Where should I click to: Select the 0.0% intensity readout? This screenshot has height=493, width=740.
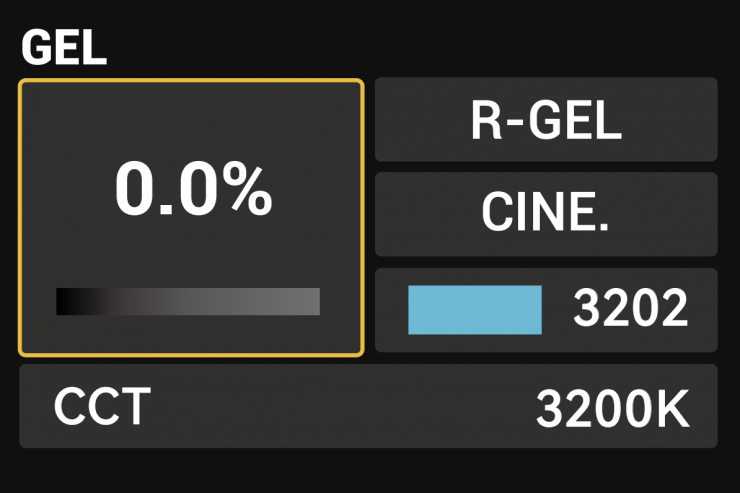pos(192,189)
